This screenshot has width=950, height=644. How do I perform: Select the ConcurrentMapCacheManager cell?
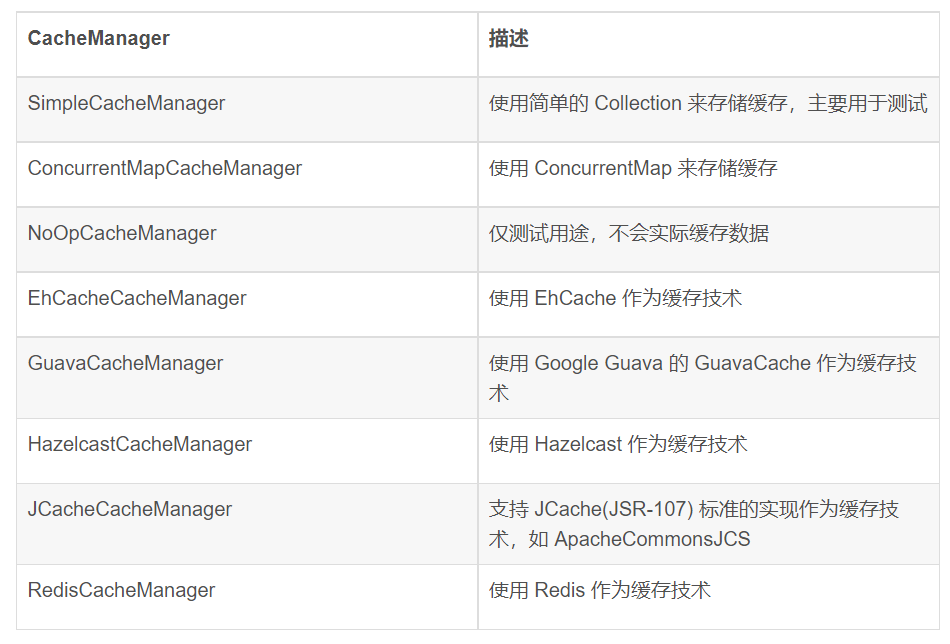click(x=164, y=168)
